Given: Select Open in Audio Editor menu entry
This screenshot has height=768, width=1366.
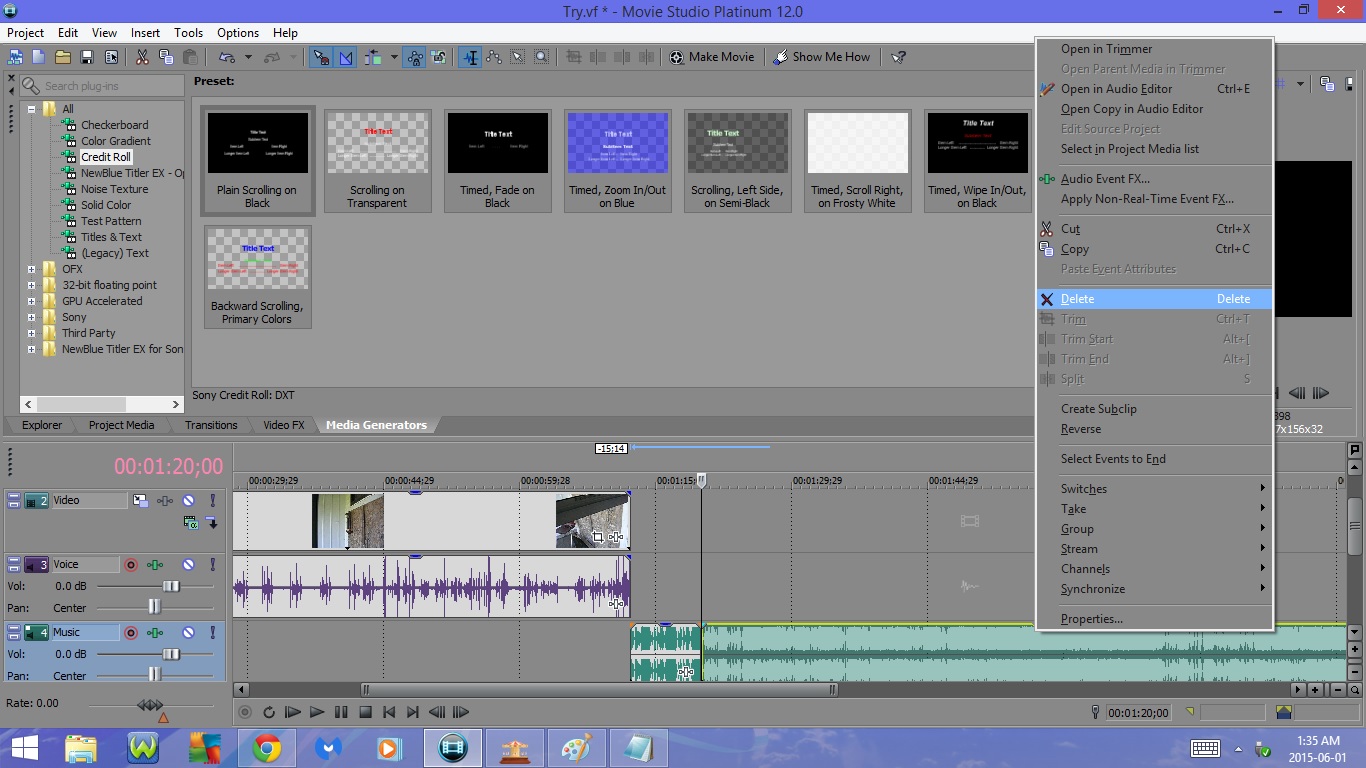Looking at the screenshot, I should tap(1154, 89).
